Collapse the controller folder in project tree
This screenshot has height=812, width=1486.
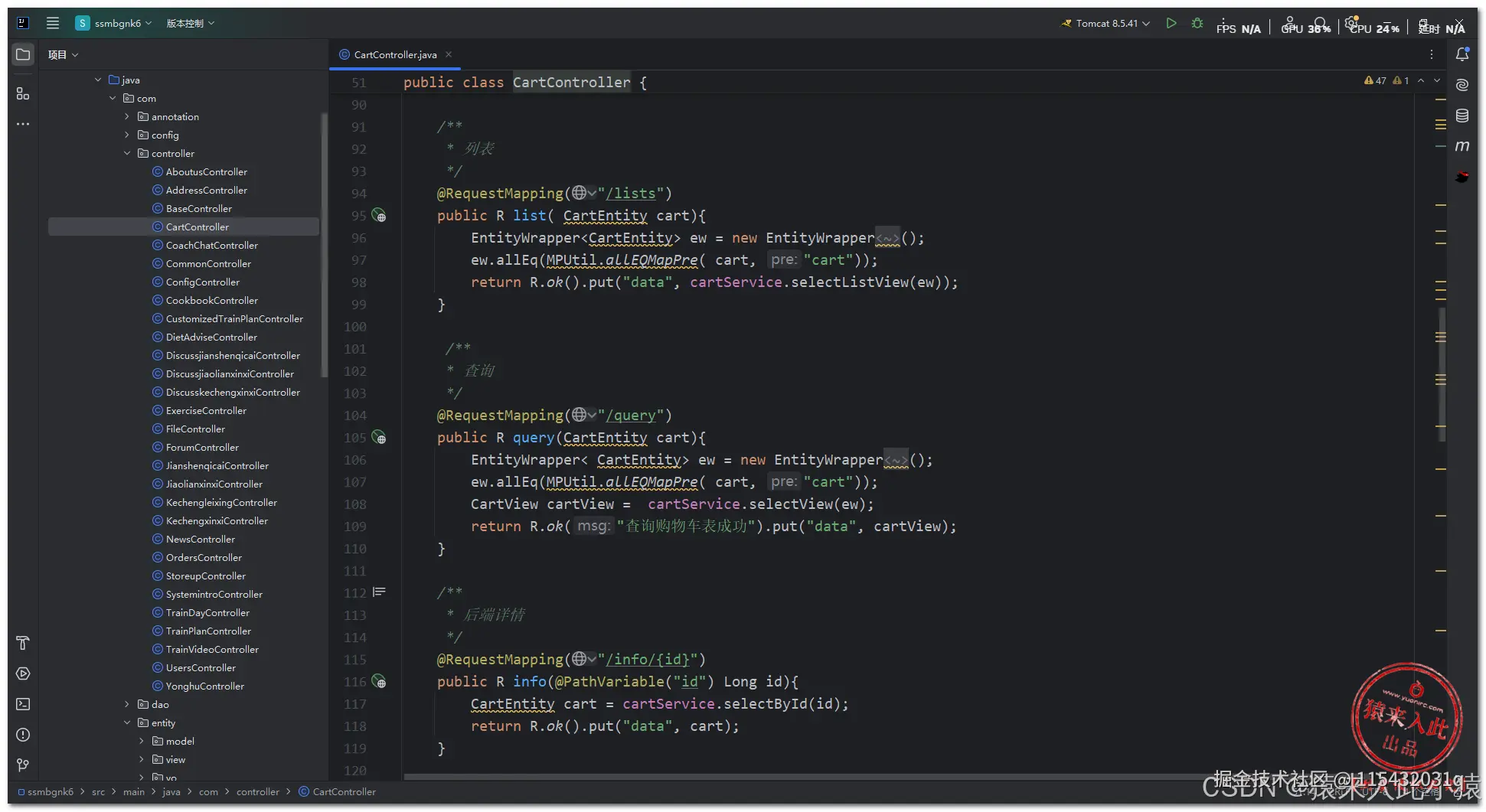pyautogui.click(x=127, y=154)
